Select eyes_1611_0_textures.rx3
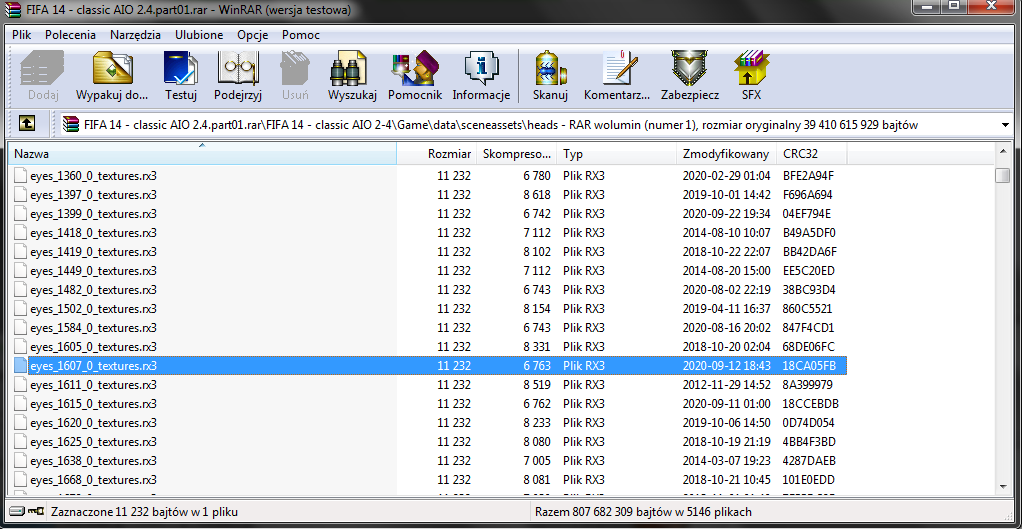1022x529 pixels. pyautogui.click(x=93, y=384)
